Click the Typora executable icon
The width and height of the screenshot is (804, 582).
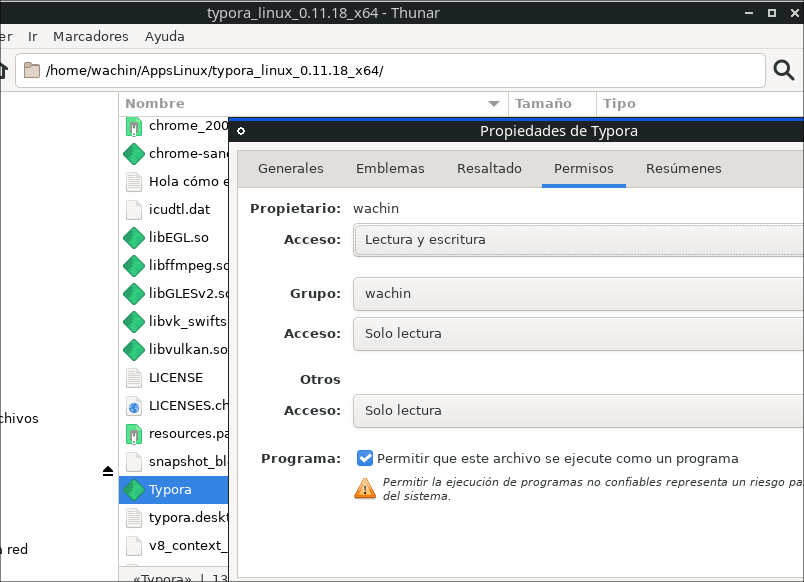134,490
